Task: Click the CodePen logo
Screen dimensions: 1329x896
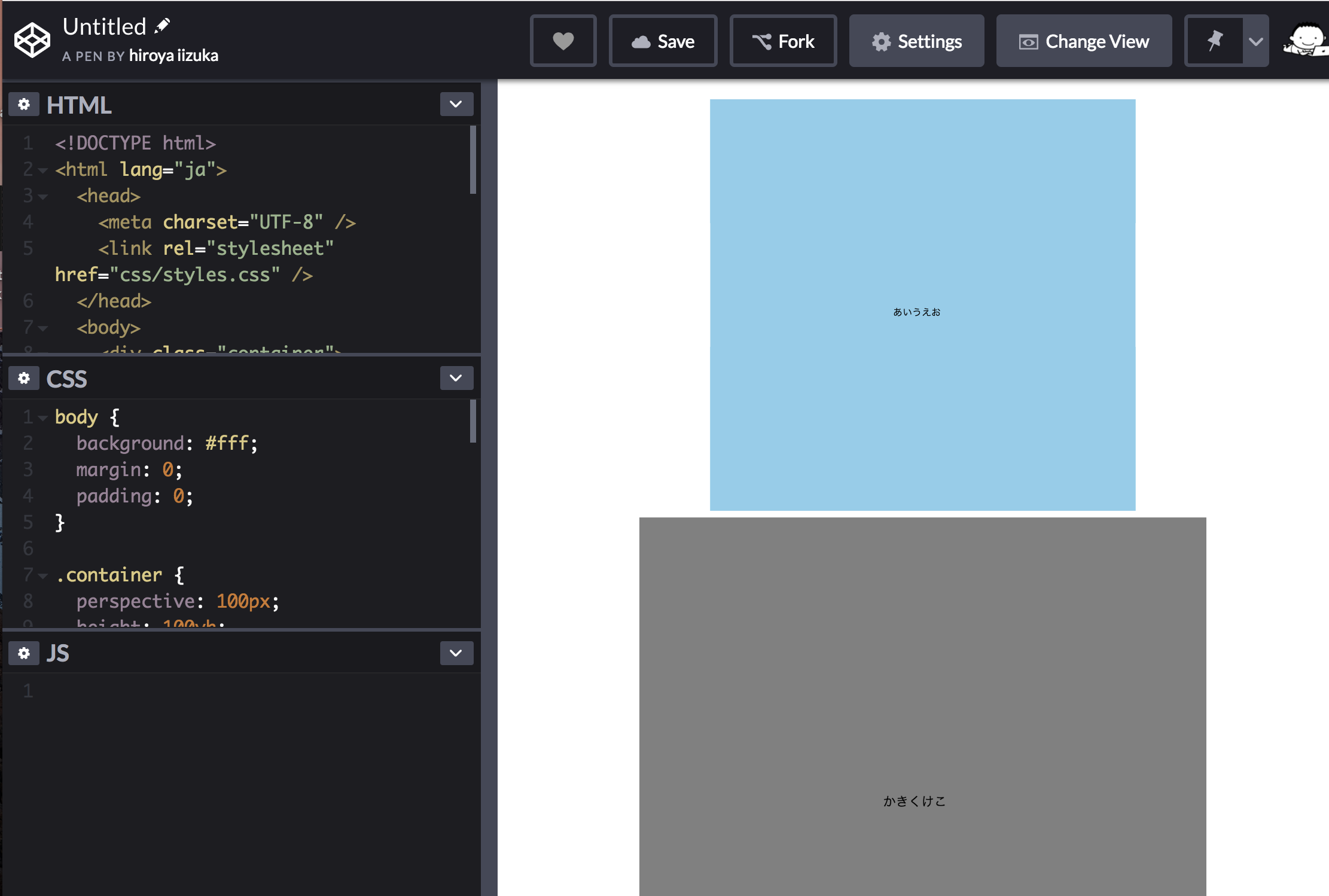Action: pos(32,39)
